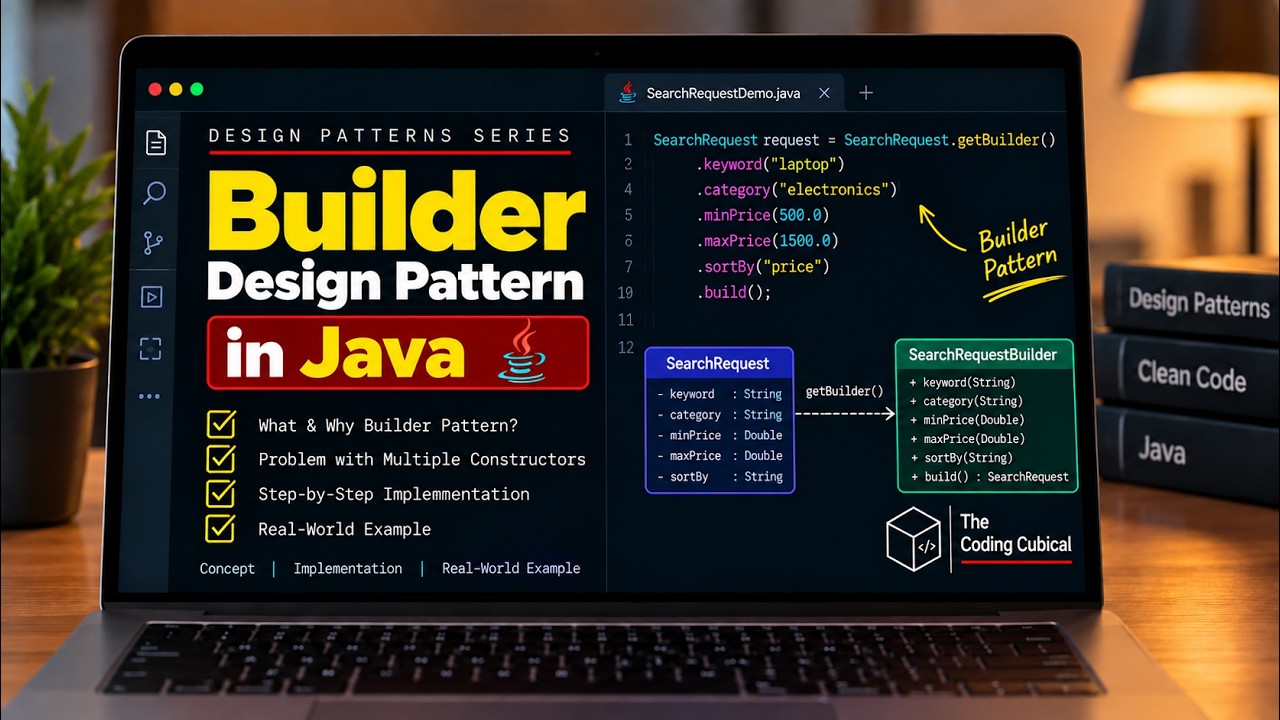Open the Explorer file icon in sidebar
This screenshot has width=1280, height=720.
155,143
